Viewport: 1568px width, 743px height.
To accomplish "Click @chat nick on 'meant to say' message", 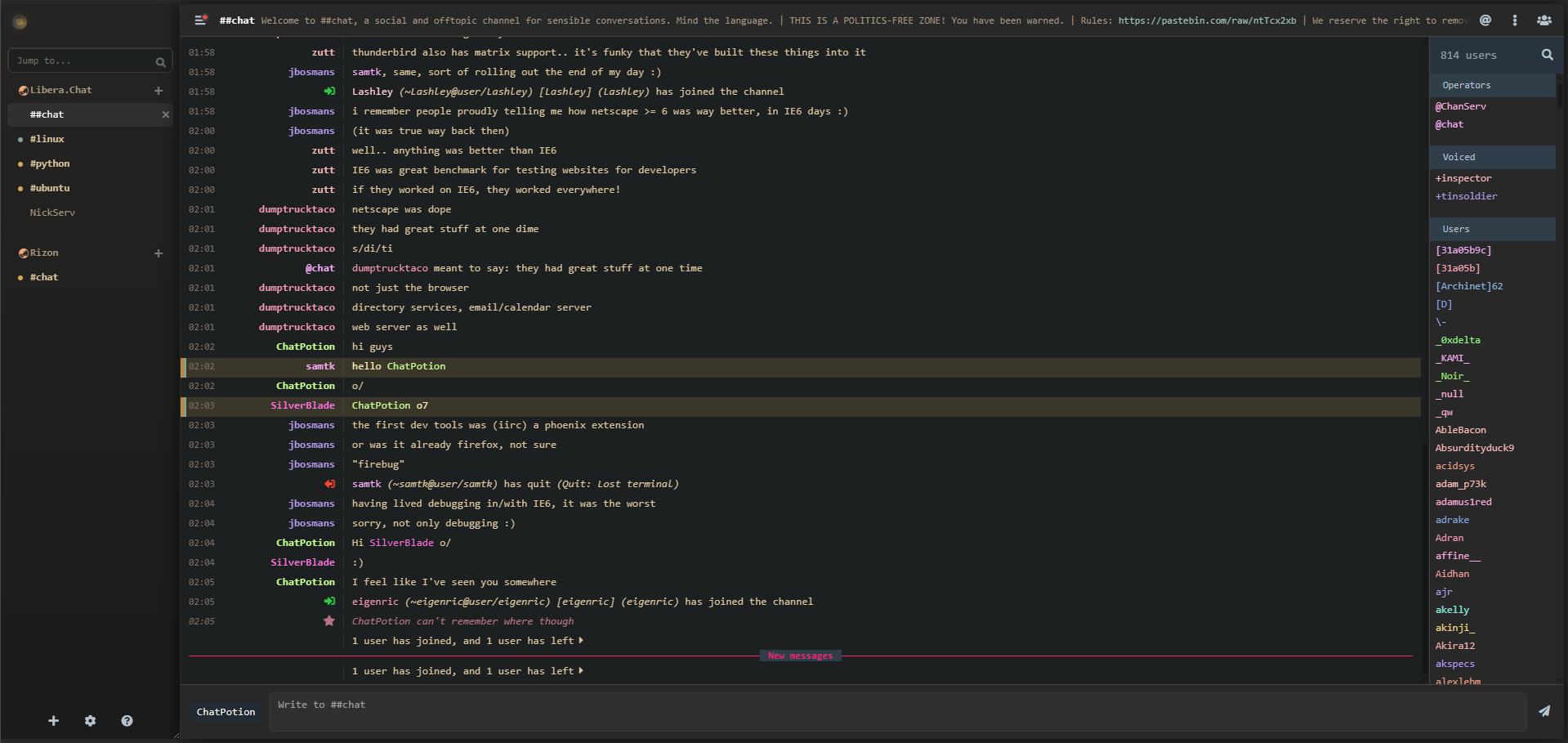I will (x=320, y=268).
